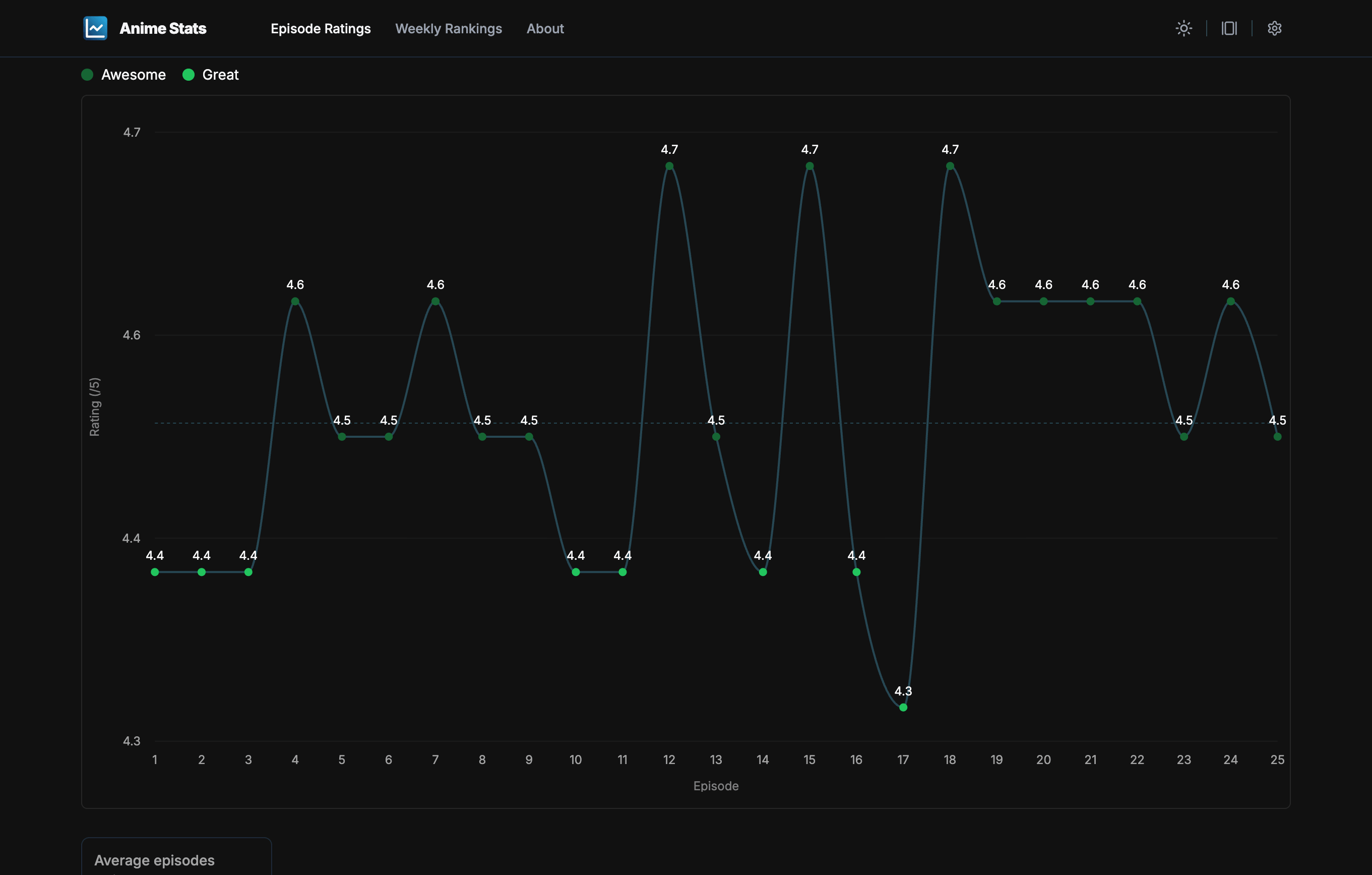Click episode 1 data point at 4.4
The height and width of the screenshot is (875, 1372).
click(155, 572)
